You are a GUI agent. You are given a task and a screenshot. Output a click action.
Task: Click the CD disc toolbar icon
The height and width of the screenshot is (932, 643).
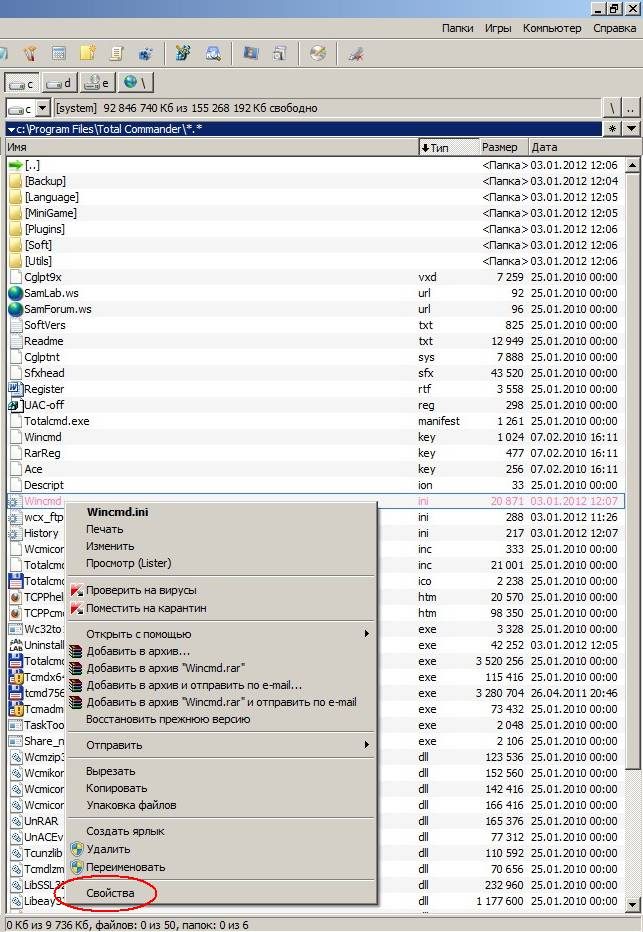click(x=318, y=53)
